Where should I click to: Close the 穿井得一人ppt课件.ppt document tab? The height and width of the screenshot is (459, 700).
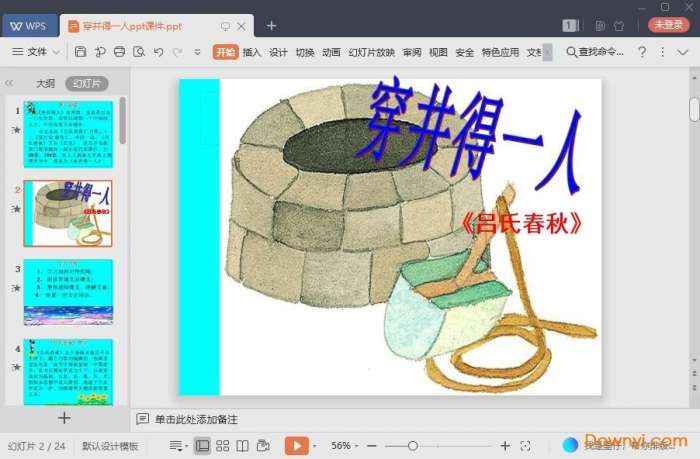pos(241,26)
